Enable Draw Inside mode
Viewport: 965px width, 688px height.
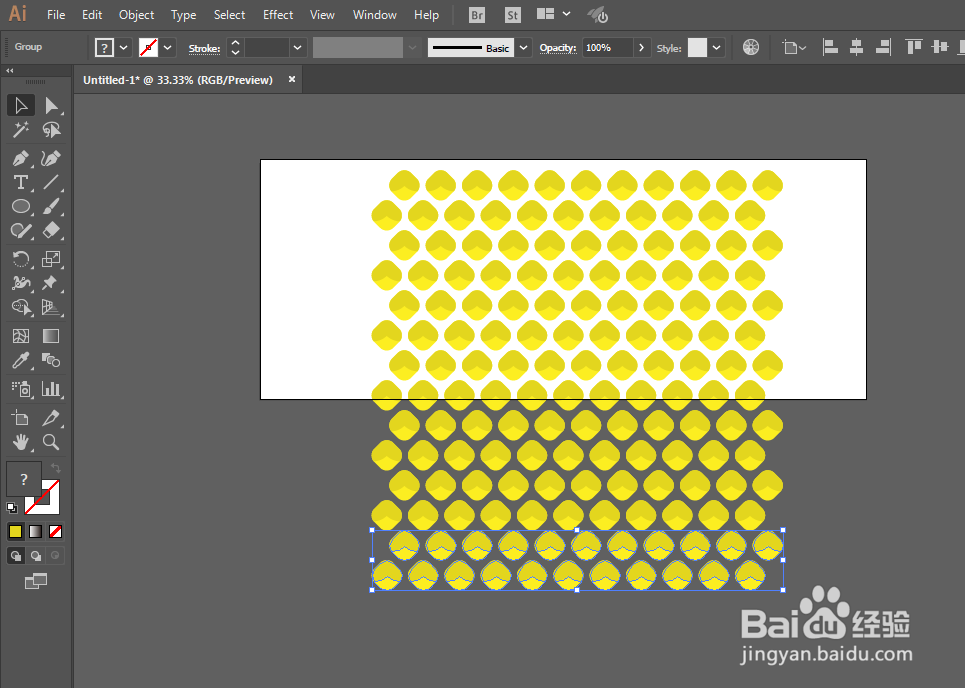click(x=55, y=556)
